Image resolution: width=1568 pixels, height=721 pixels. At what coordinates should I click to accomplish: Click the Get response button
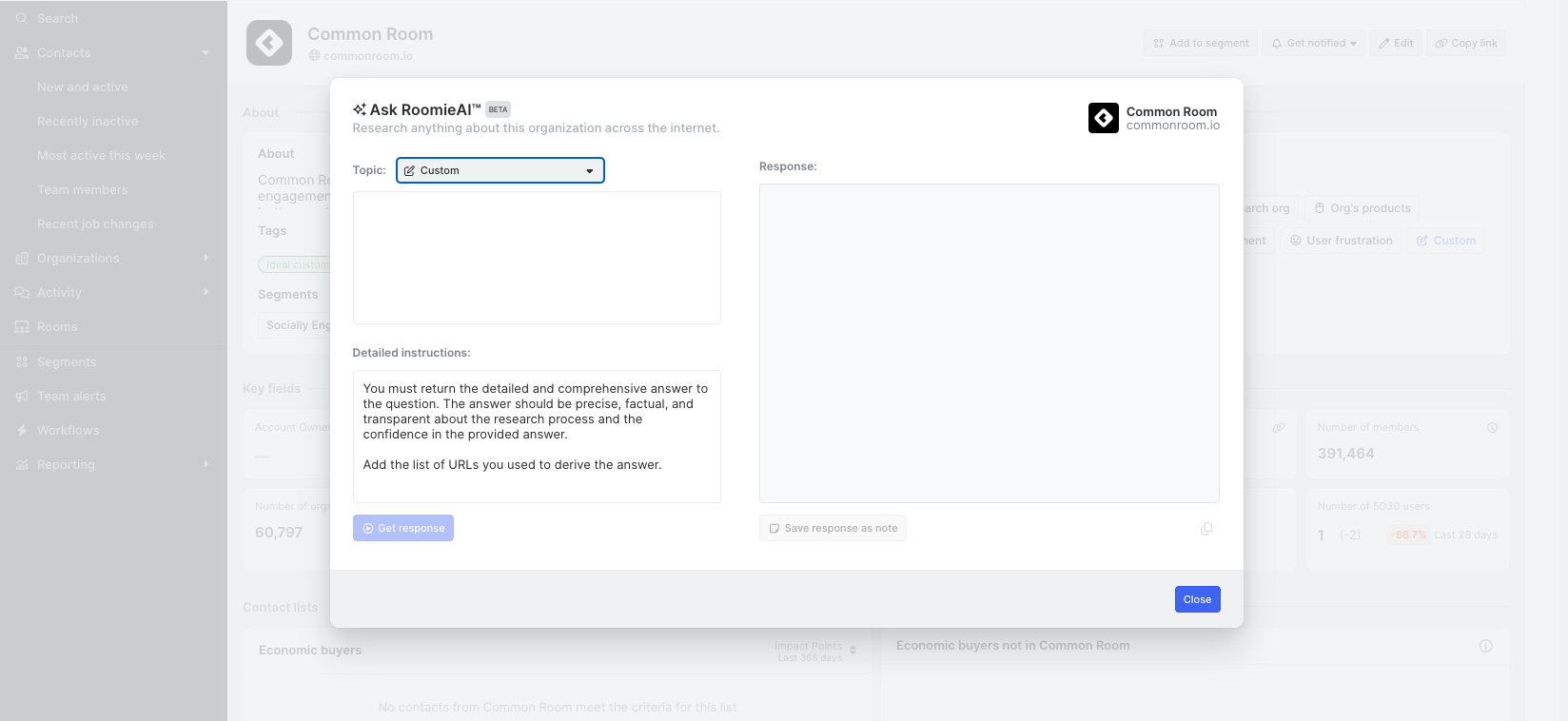point(403,528)
